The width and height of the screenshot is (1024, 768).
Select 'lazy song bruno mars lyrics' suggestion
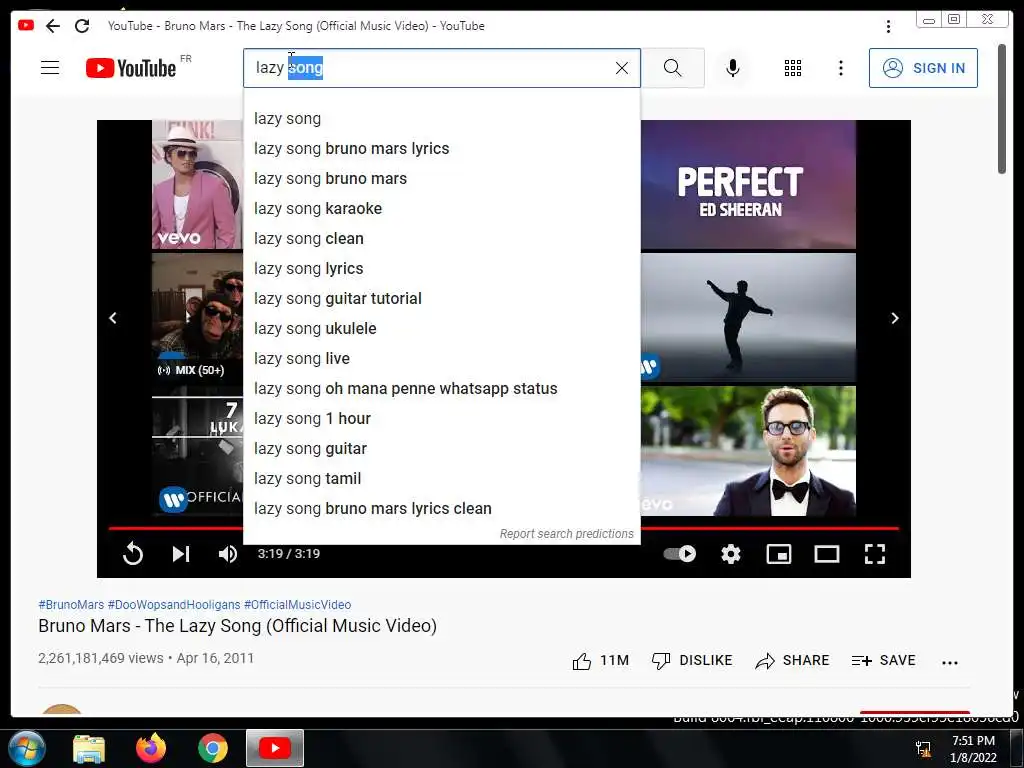point(441,149)
